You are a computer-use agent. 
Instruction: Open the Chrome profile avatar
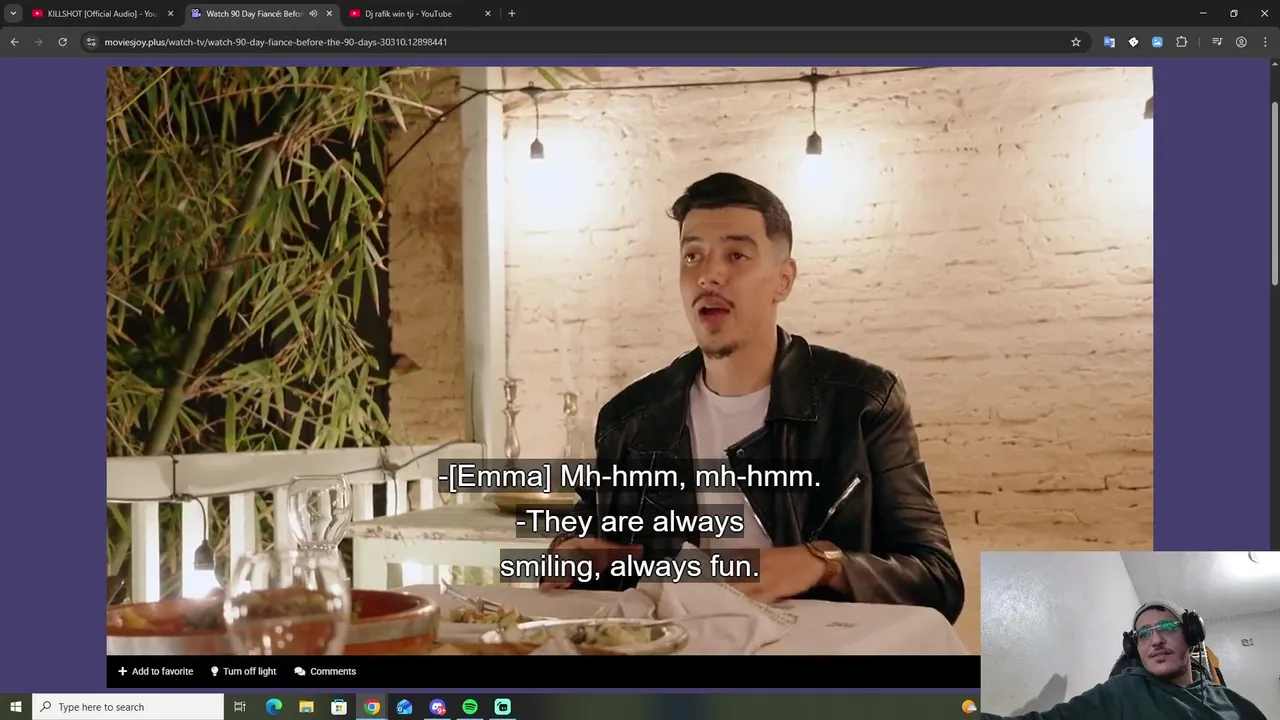[1241, 42]
